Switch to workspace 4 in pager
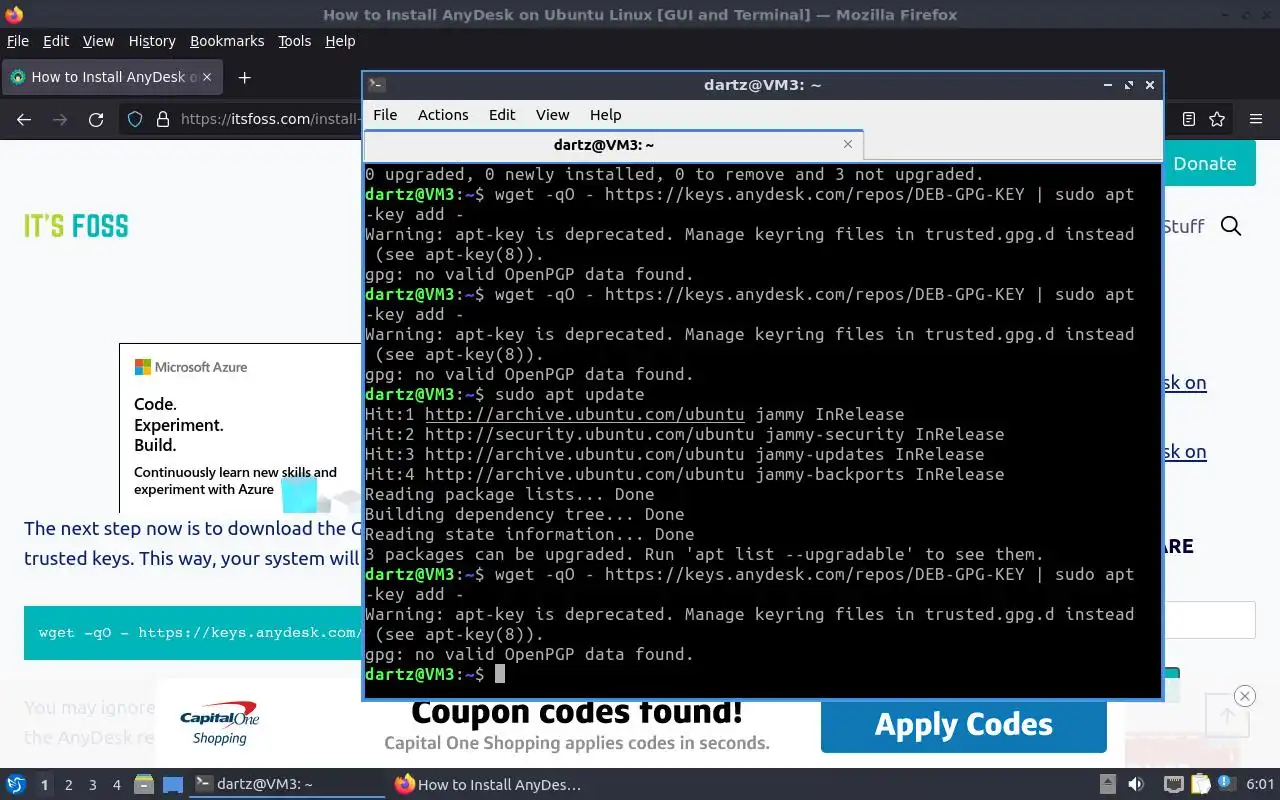This screenshot has width=1280, height=800. pos(117,785)
